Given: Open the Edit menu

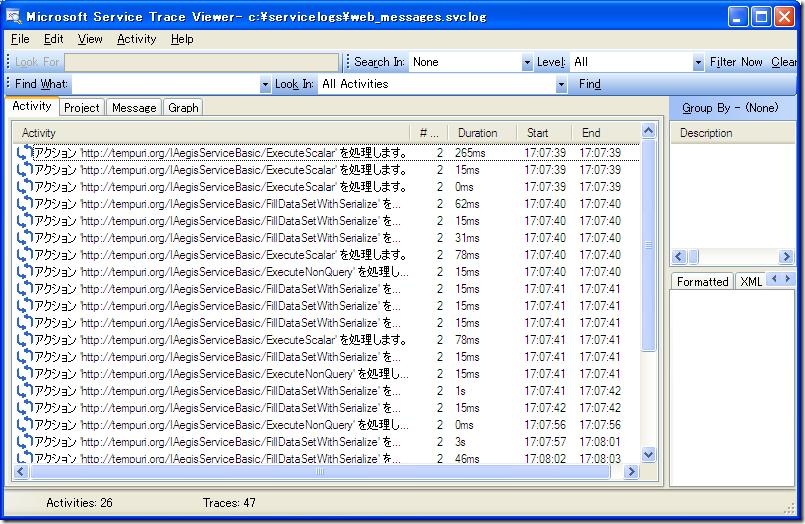Looking at the screenshot, I should [53, 39].
